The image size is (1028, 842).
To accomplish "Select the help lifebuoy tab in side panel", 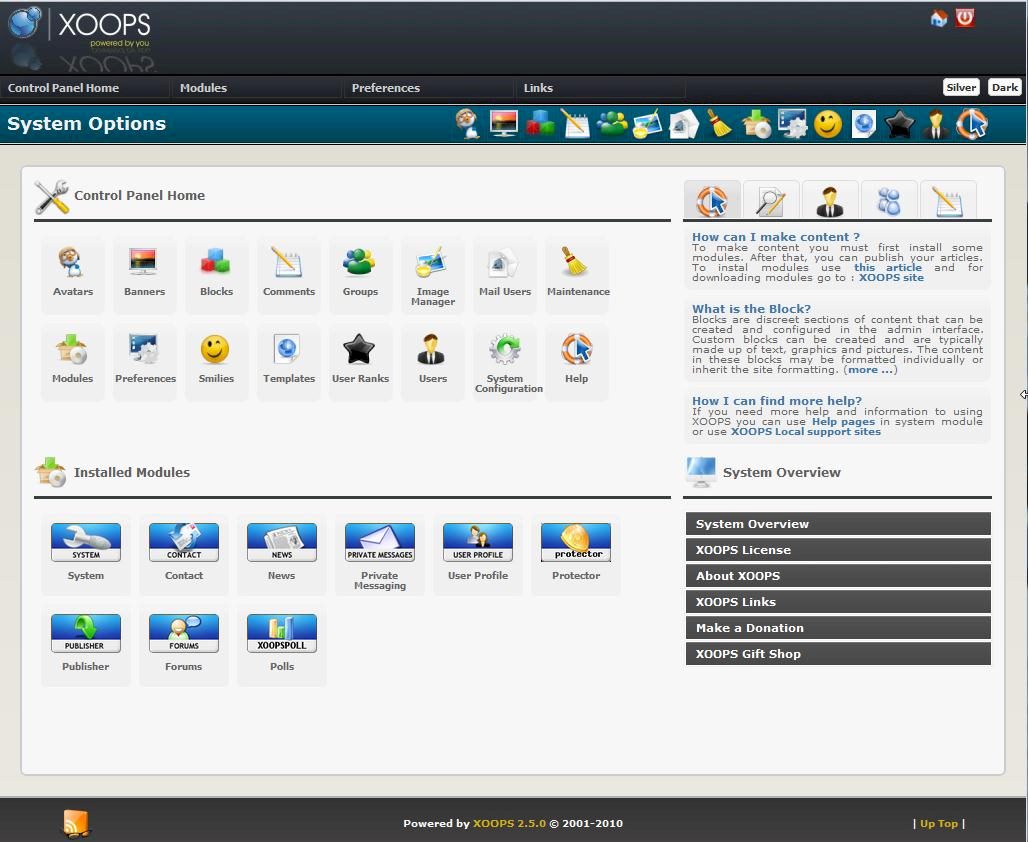I will pyautogui.click(x=712, y=201).
